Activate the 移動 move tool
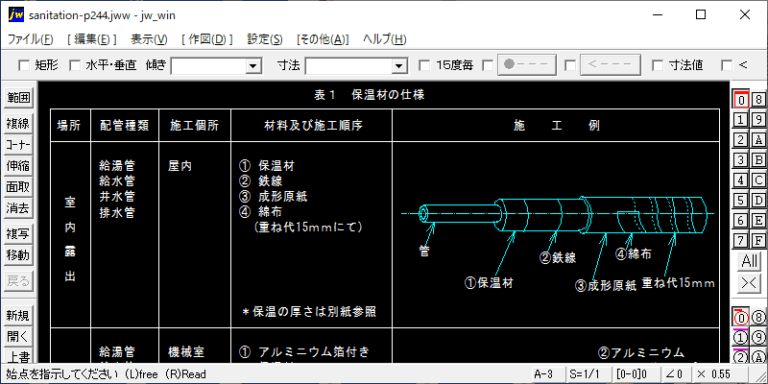 click(x=18, y=255)
